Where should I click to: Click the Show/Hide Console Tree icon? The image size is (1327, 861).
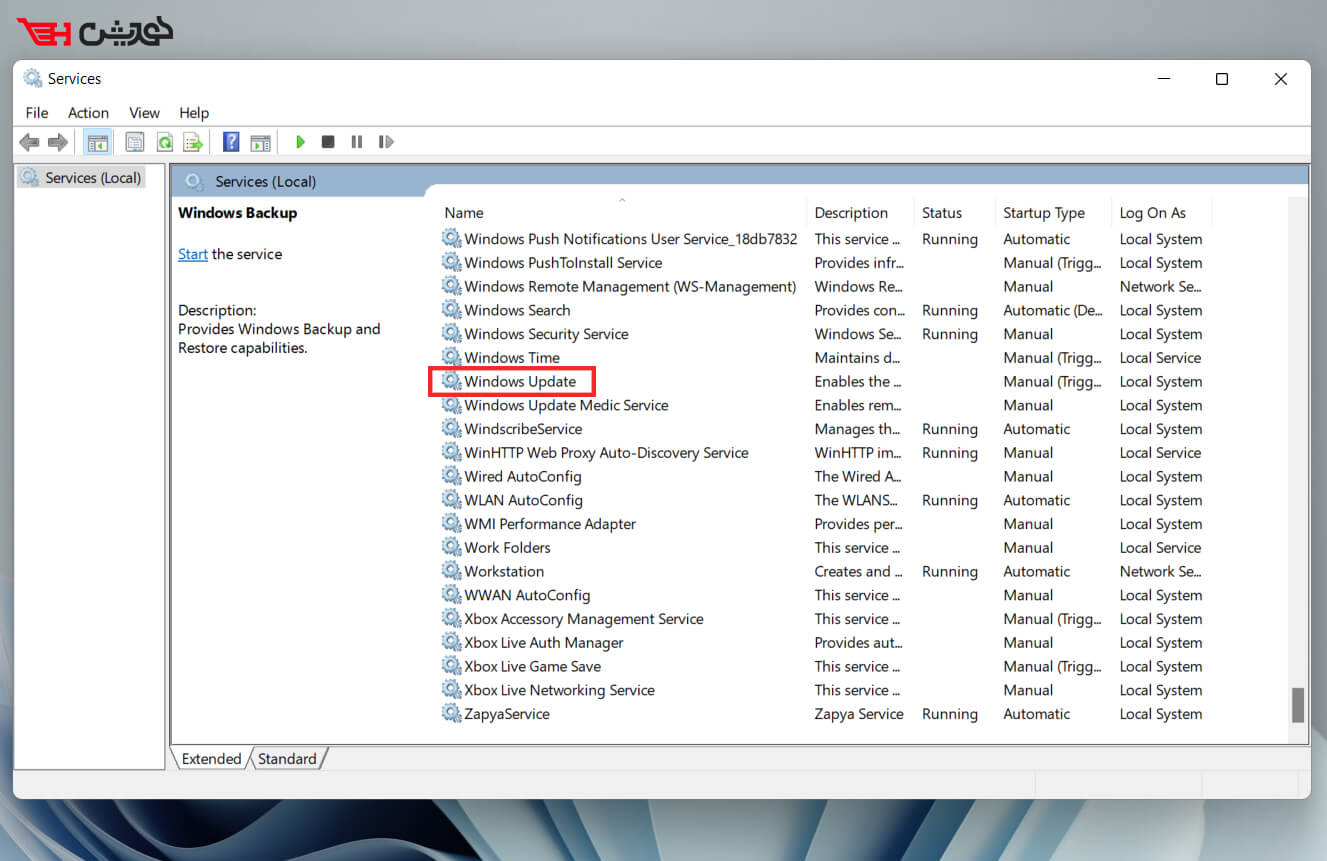point(97,142)
